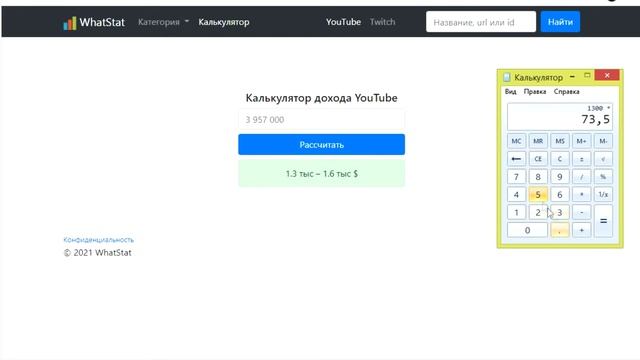This screenshot has height=360, width=640.
Task: Click the Рассчитать button
Action: 322,144
